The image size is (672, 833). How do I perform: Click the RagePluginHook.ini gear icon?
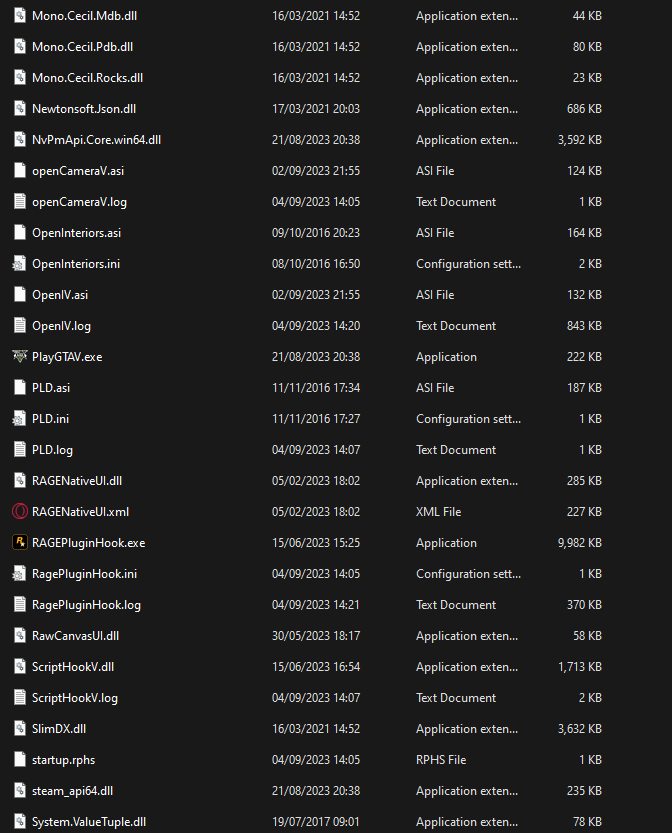tap(20, 573)
